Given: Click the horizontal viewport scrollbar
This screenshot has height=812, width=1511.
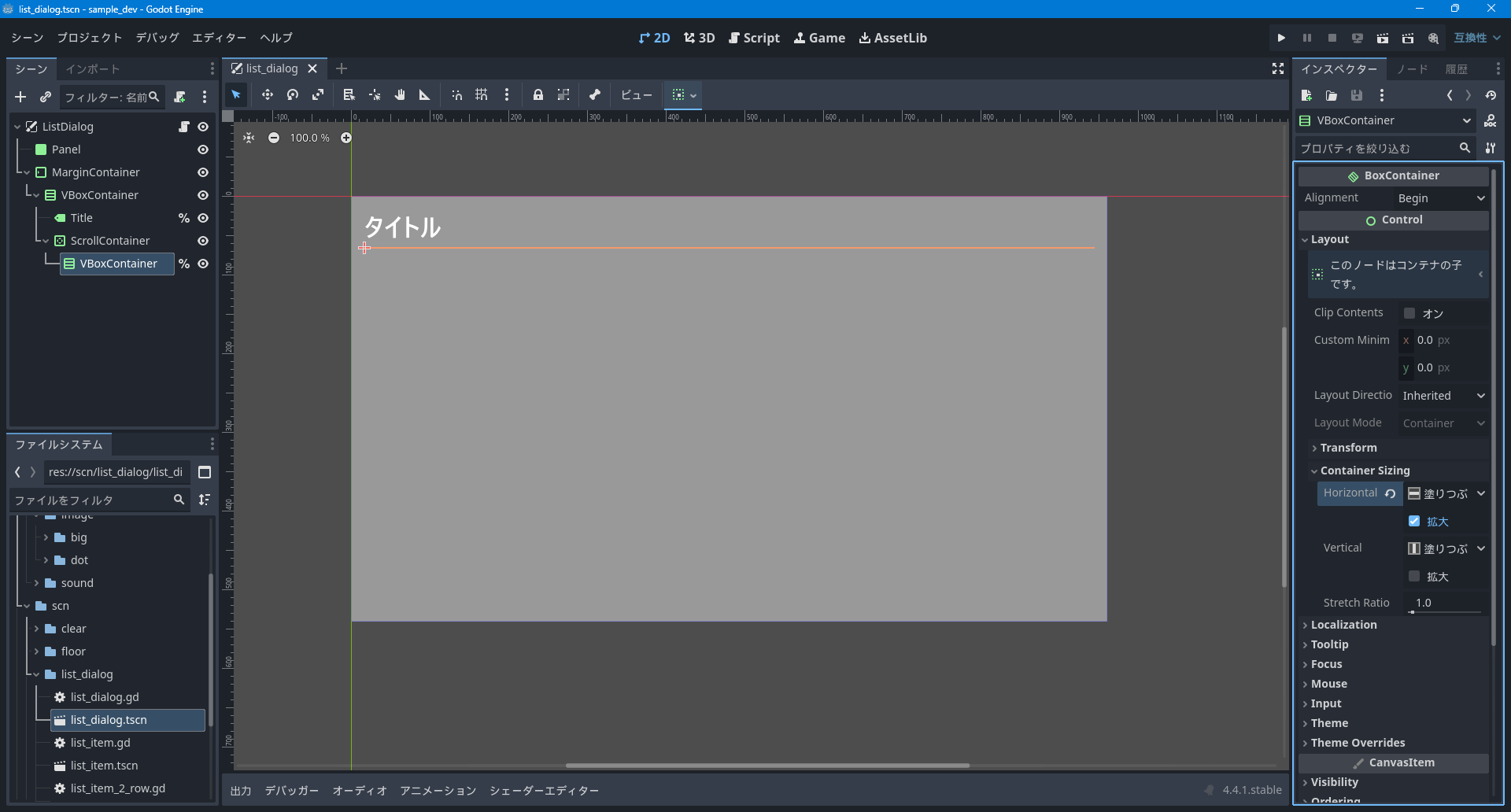Looking at the screenshot, I should point(767,766).
